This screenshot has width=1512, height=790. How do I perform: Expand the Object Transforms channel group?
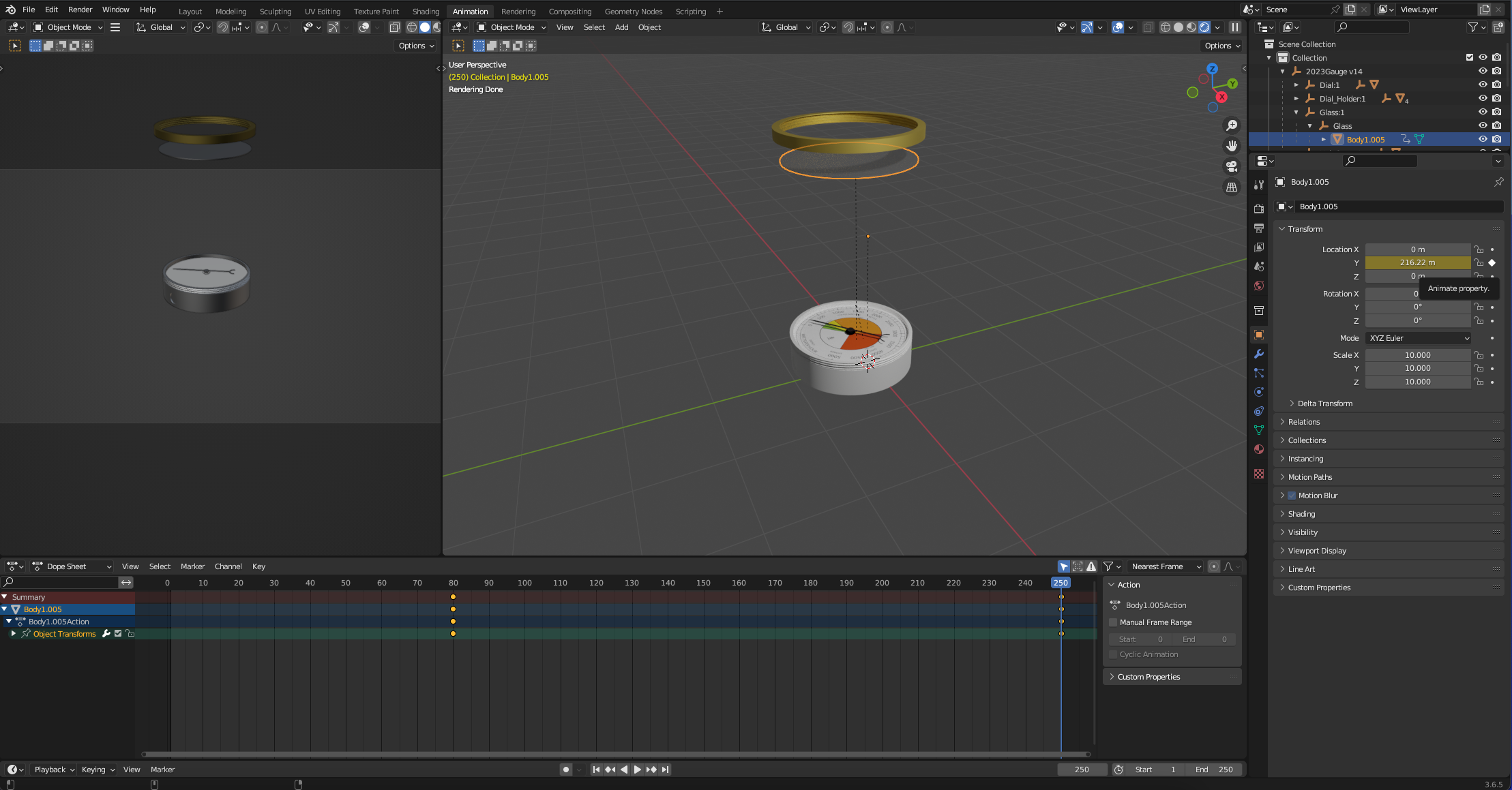(x=13, y=633)
